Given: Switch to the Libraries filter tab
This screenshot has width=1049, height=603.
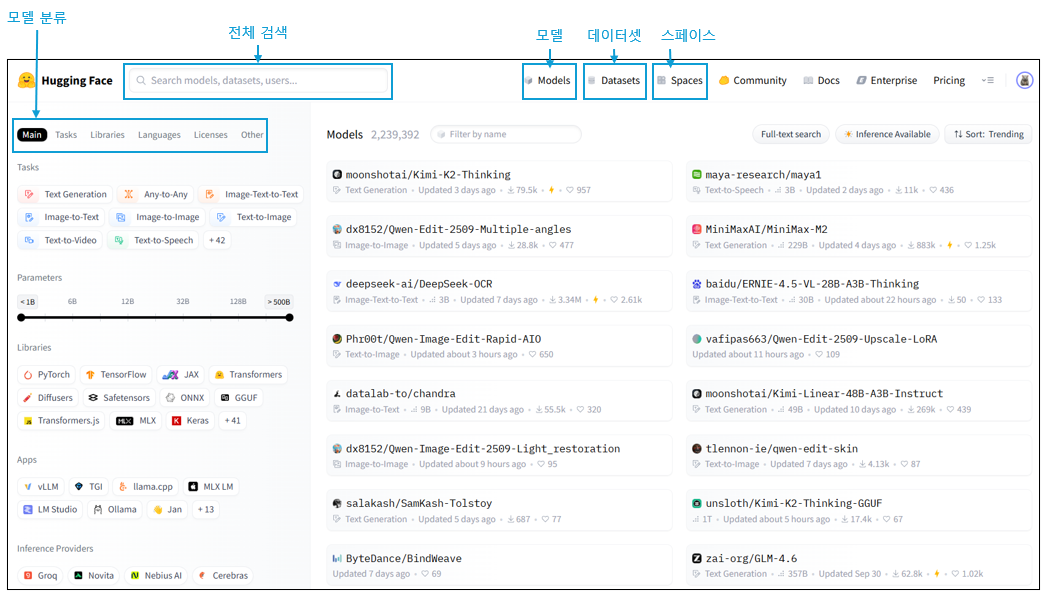Looking at the screenshot, I should [107, 135].
